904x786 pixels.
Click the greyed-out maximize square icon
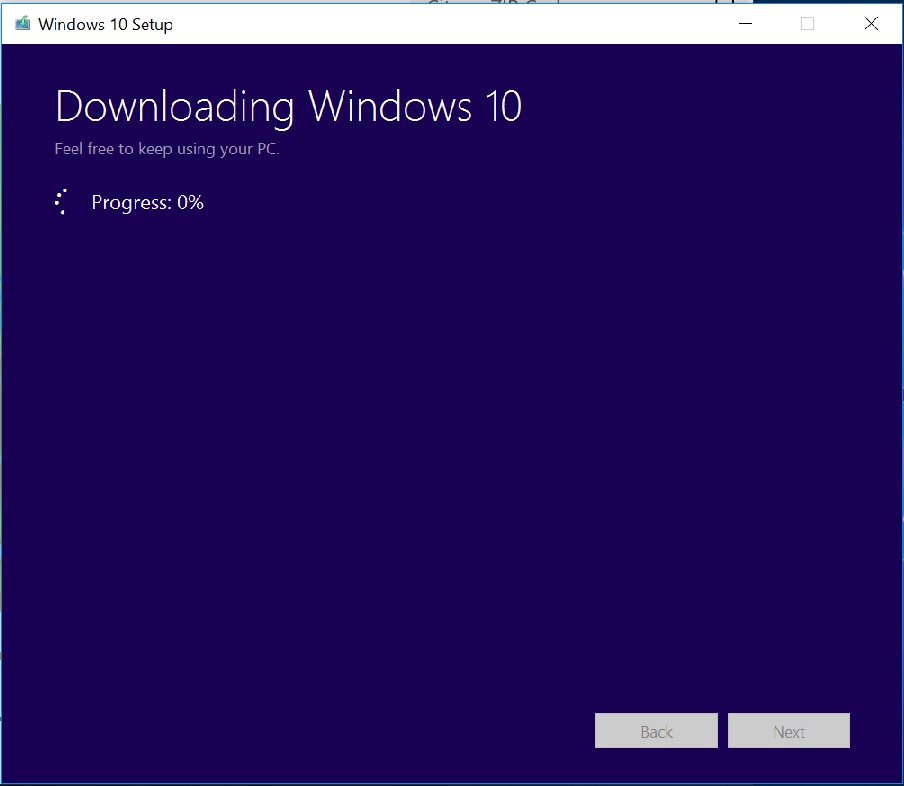(x=807, y=24)
